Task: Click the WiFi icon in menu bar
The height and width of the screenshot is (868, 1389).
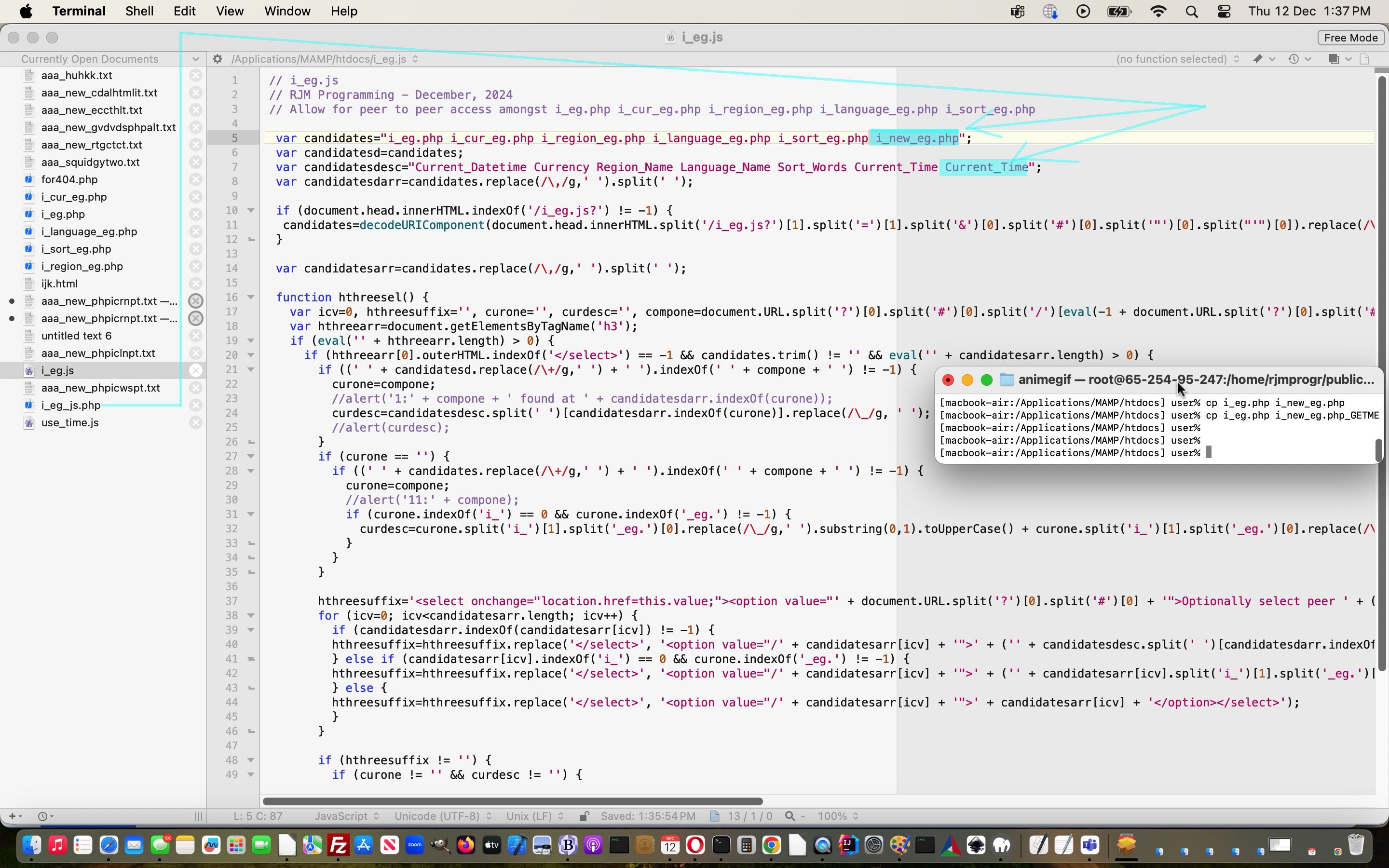Action: 1158,11
